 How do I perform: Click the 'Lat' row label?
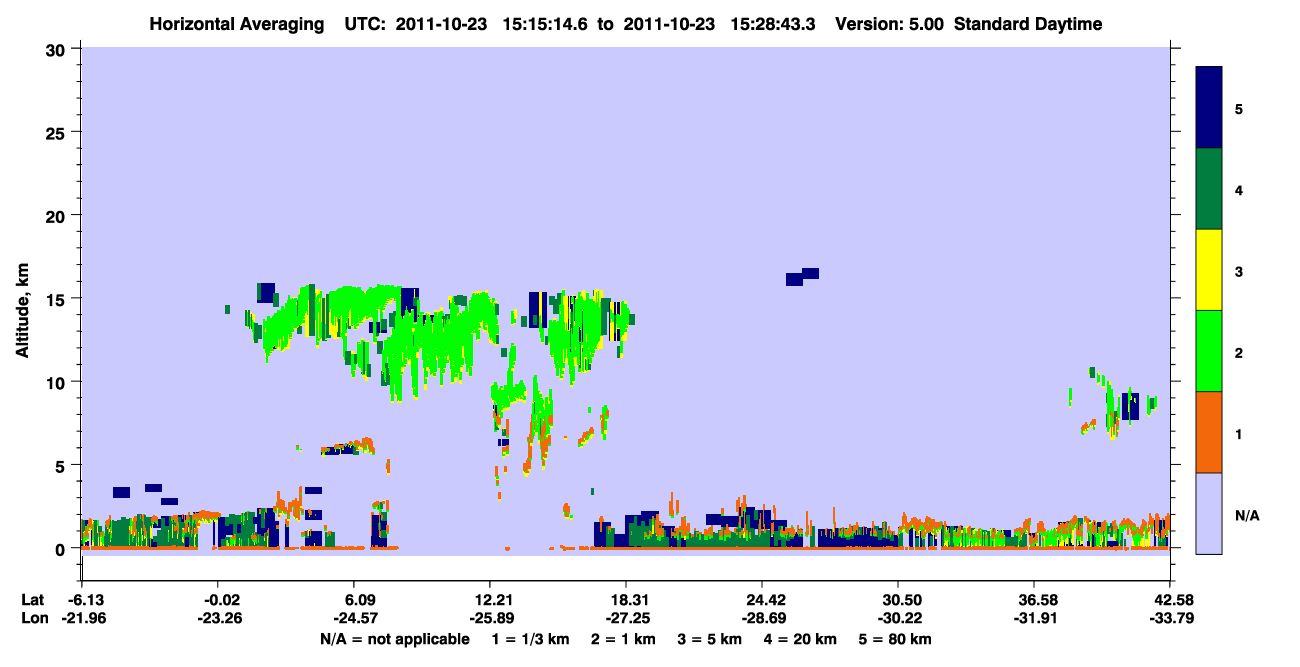click(x=33, y=600)
